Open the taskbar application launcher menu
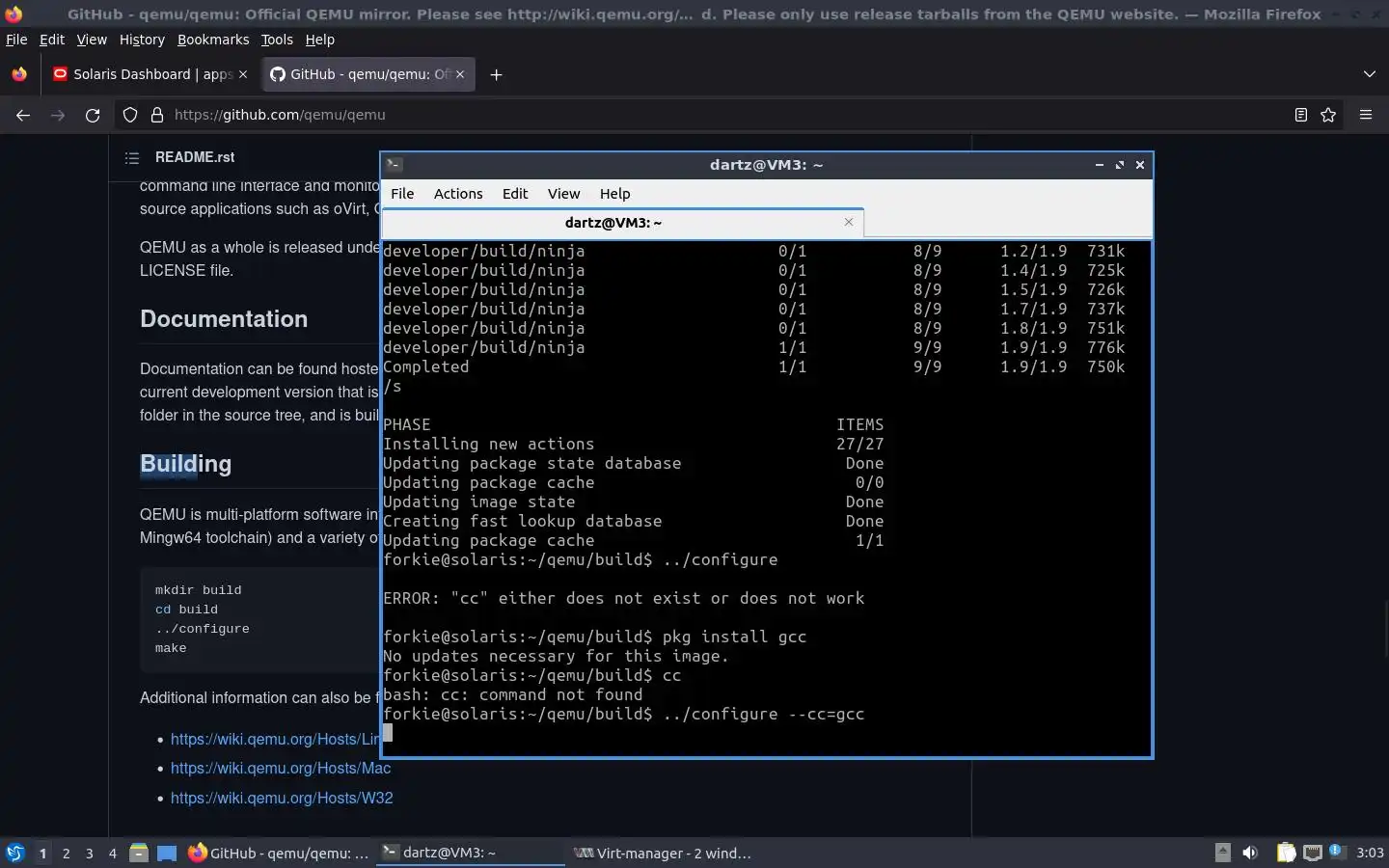 15,853
